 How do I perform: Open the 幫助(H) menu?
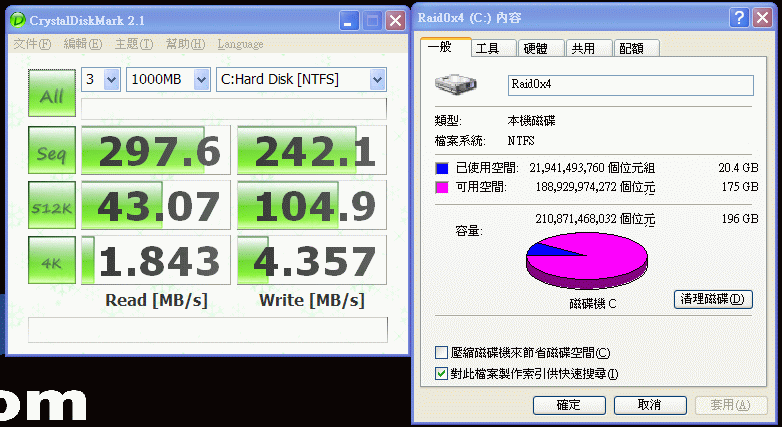pos(185,44)
